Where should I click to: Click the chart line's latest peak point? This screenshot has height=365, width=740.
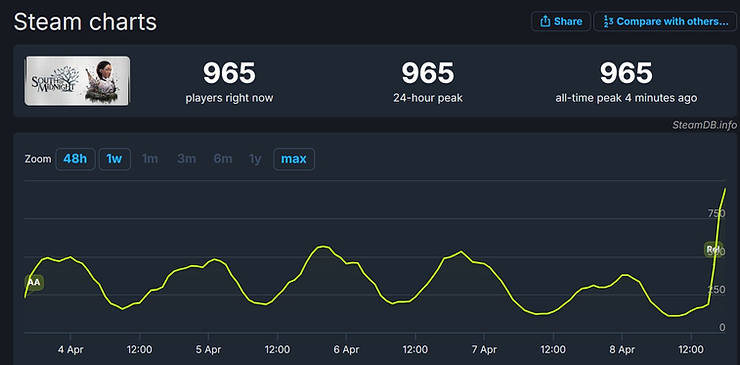point(725,188)
